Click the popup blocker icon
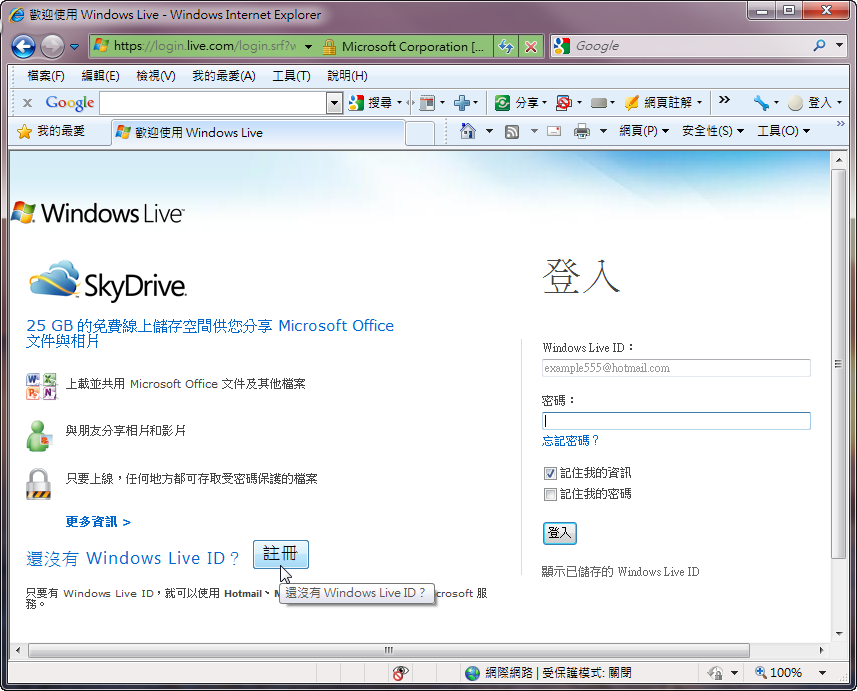Viewport: 857px width, 691px height. [563, 102]
